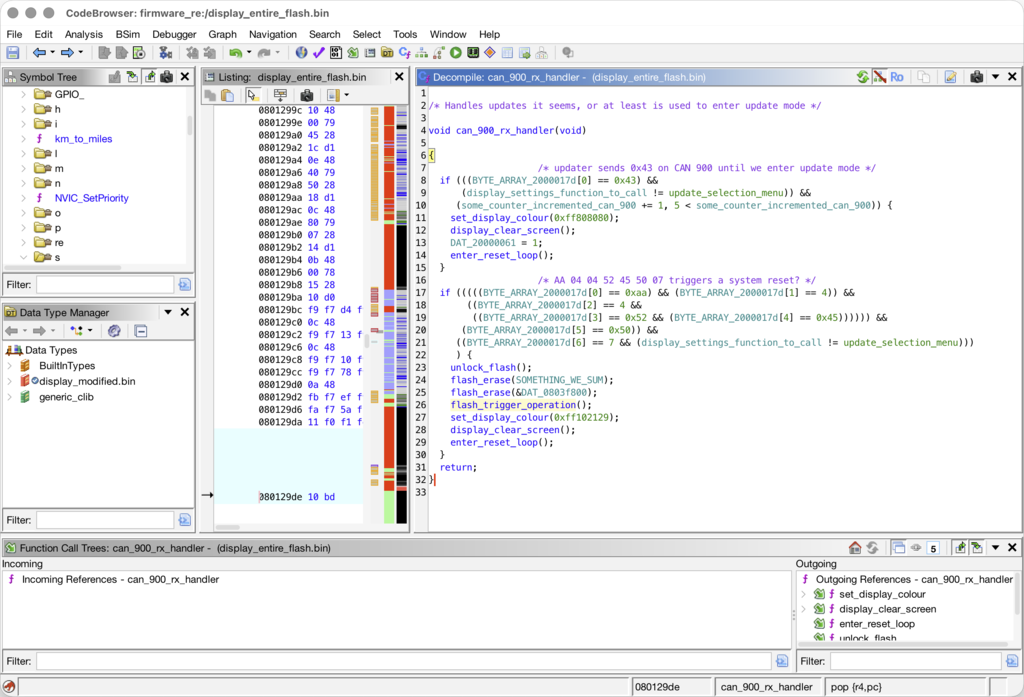
Task: Click the Listing paste clipboard icon
Action: 227,95
